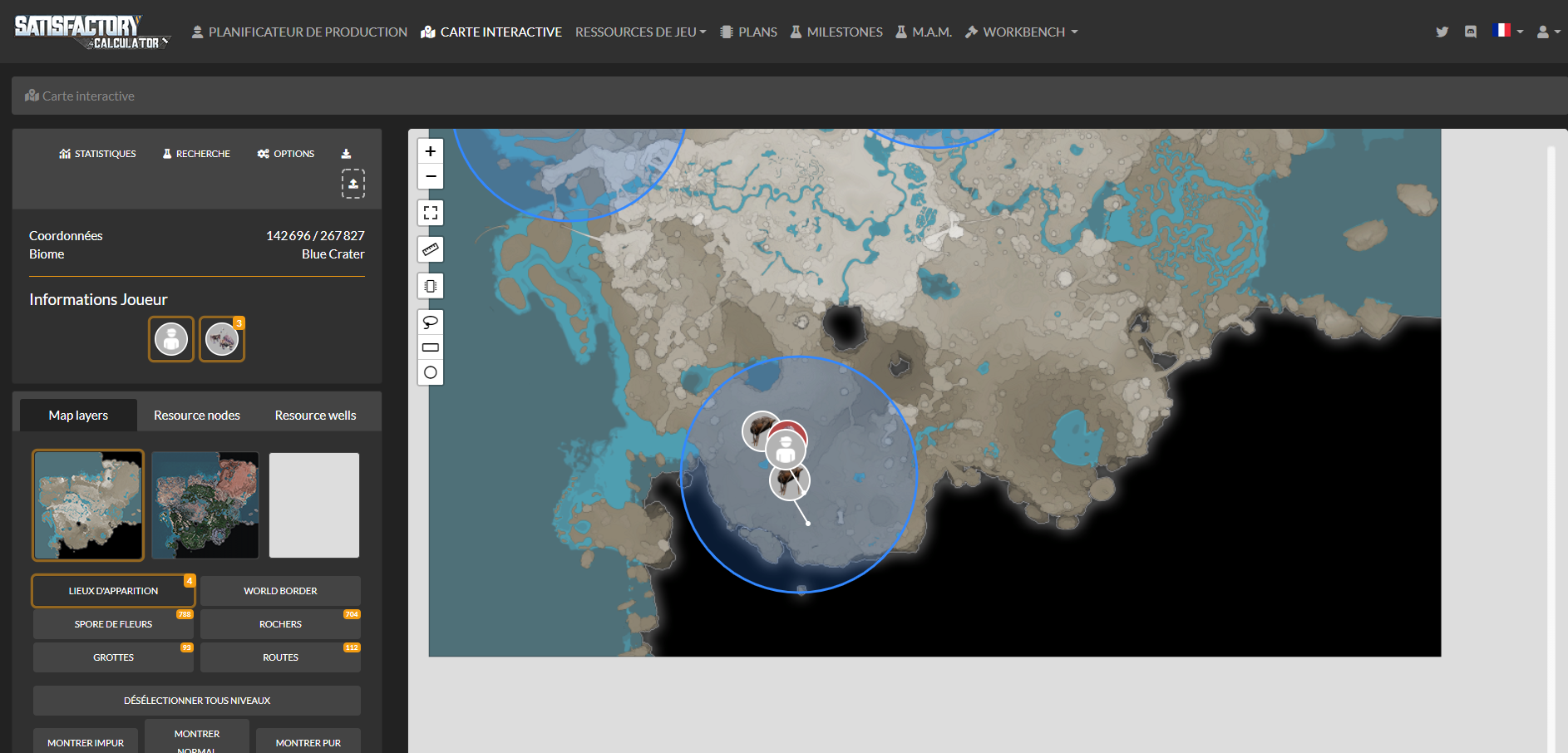Open Recherche panel
The image size is (1568, 753).
tap(196, 154)
